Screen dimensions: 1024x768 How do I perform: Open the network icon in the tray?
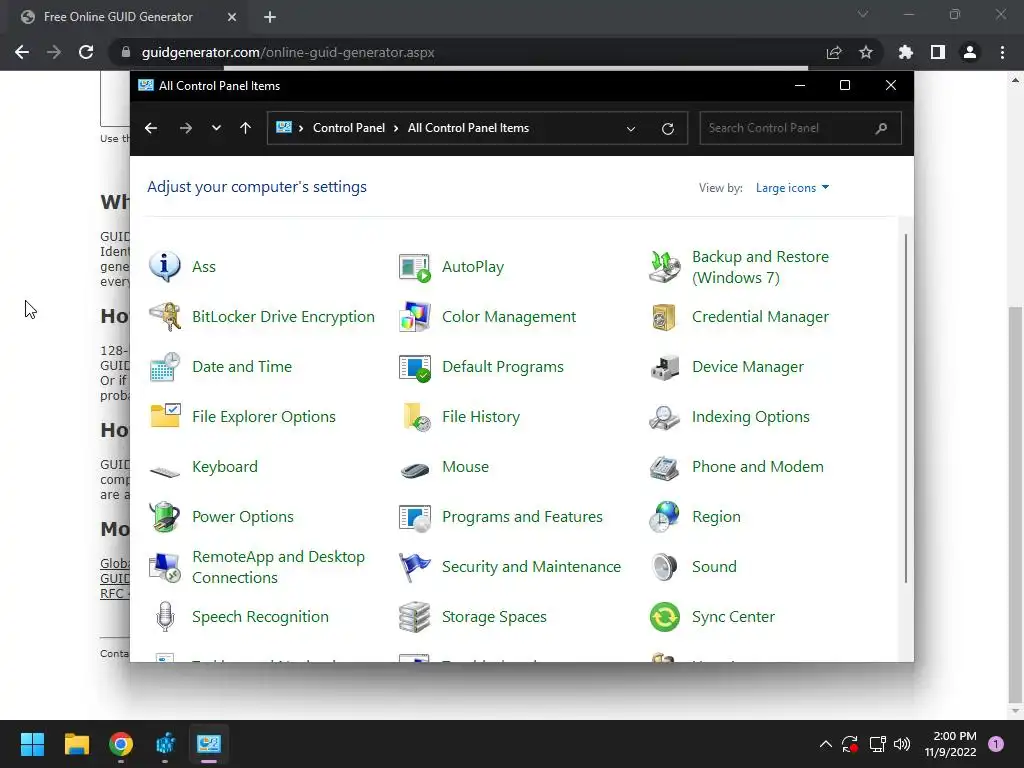877,744
